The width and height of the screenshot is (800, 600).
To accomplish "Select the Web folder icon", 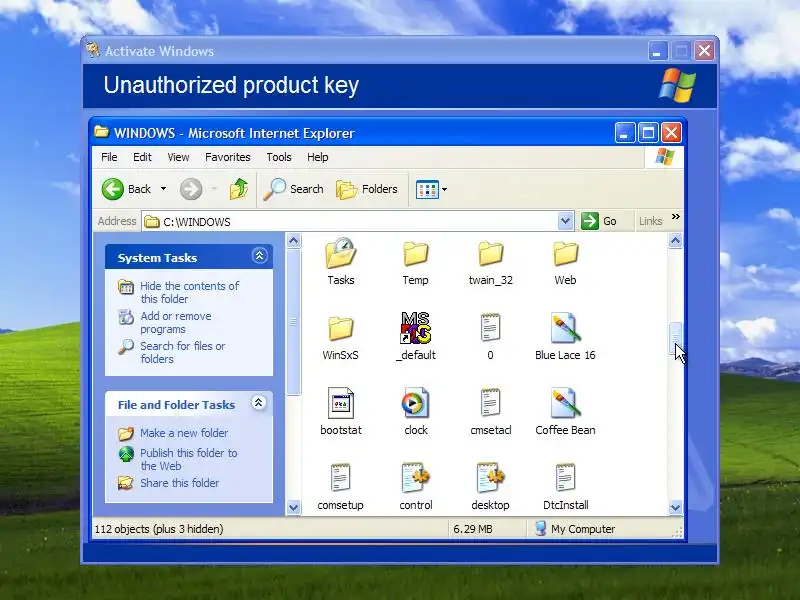I will (x=565, y=254).
